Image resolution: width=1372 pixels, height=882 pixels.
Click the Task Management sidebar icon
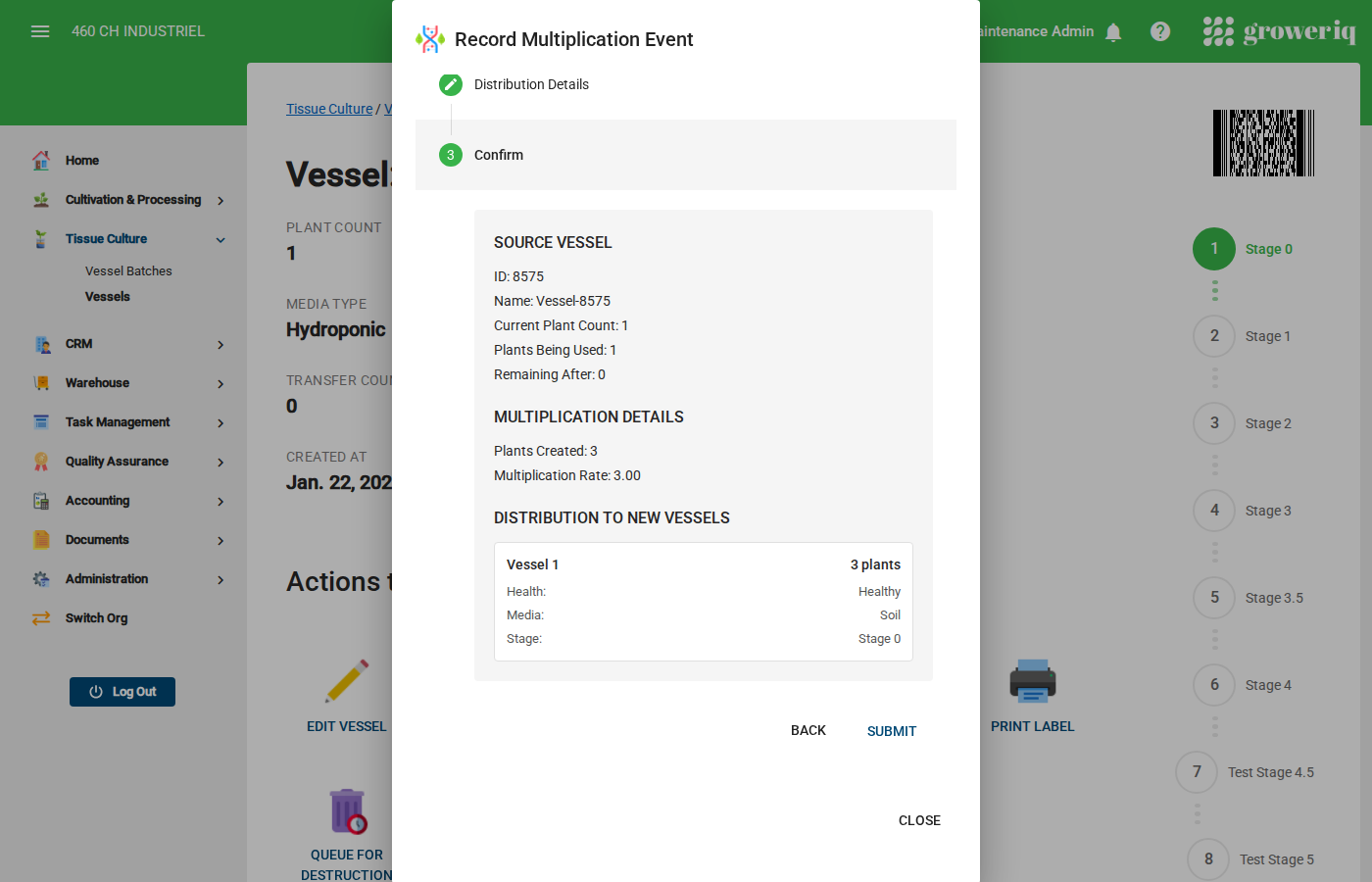click(40, 421)
